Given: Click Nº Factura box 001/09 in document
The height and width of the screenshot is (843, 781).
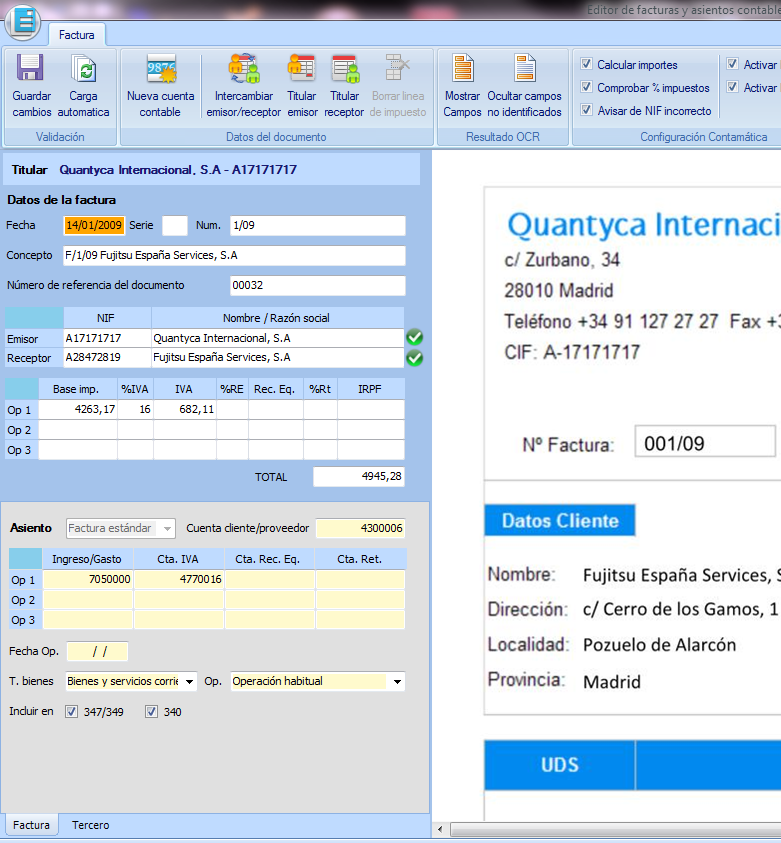Looking at the screenshot, I should 705,441.
